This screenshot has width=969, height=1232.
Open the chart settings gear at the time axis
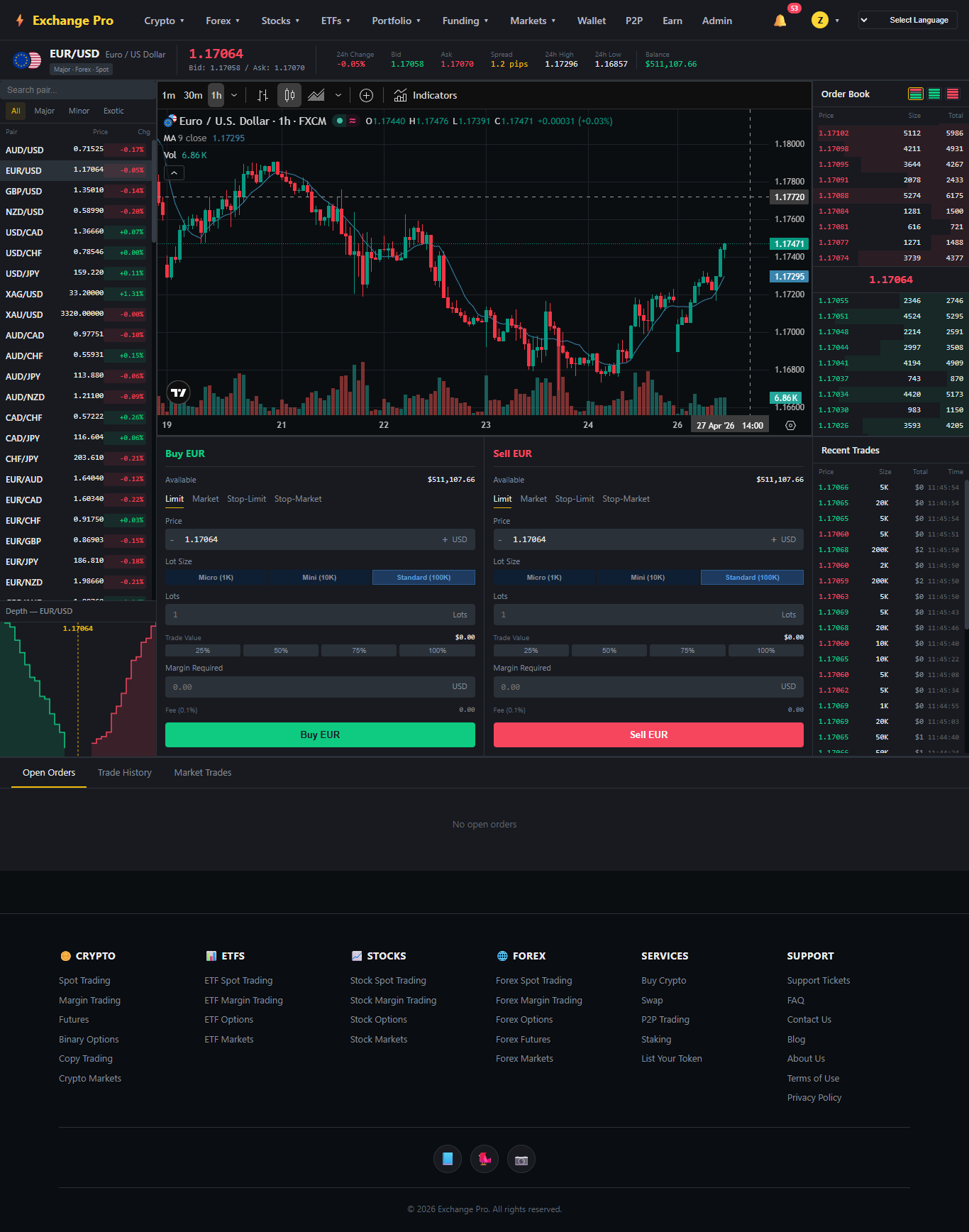point(791,425)
